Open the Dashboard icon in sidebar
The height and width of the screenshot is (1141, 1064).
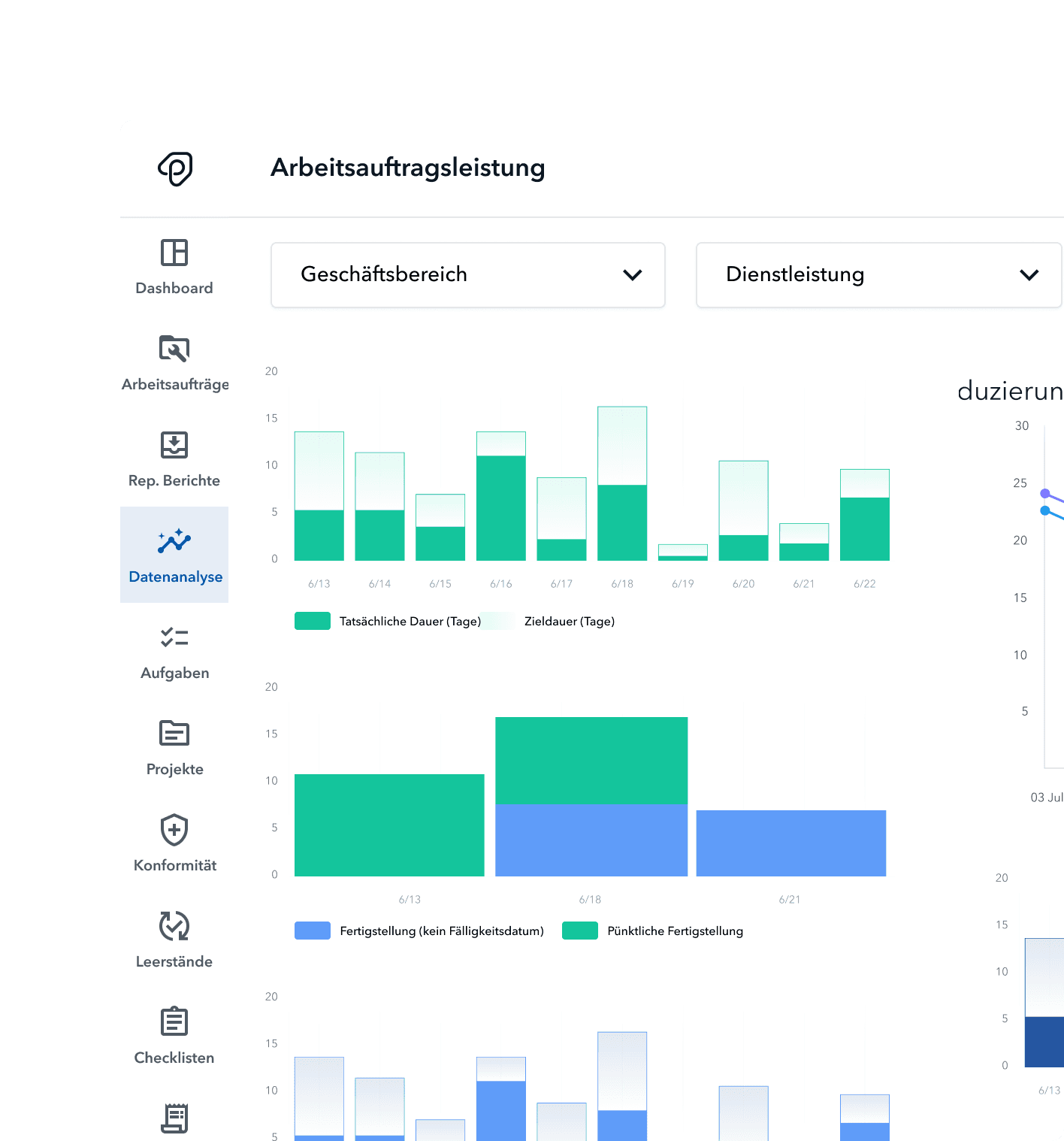tap(174, 253)
